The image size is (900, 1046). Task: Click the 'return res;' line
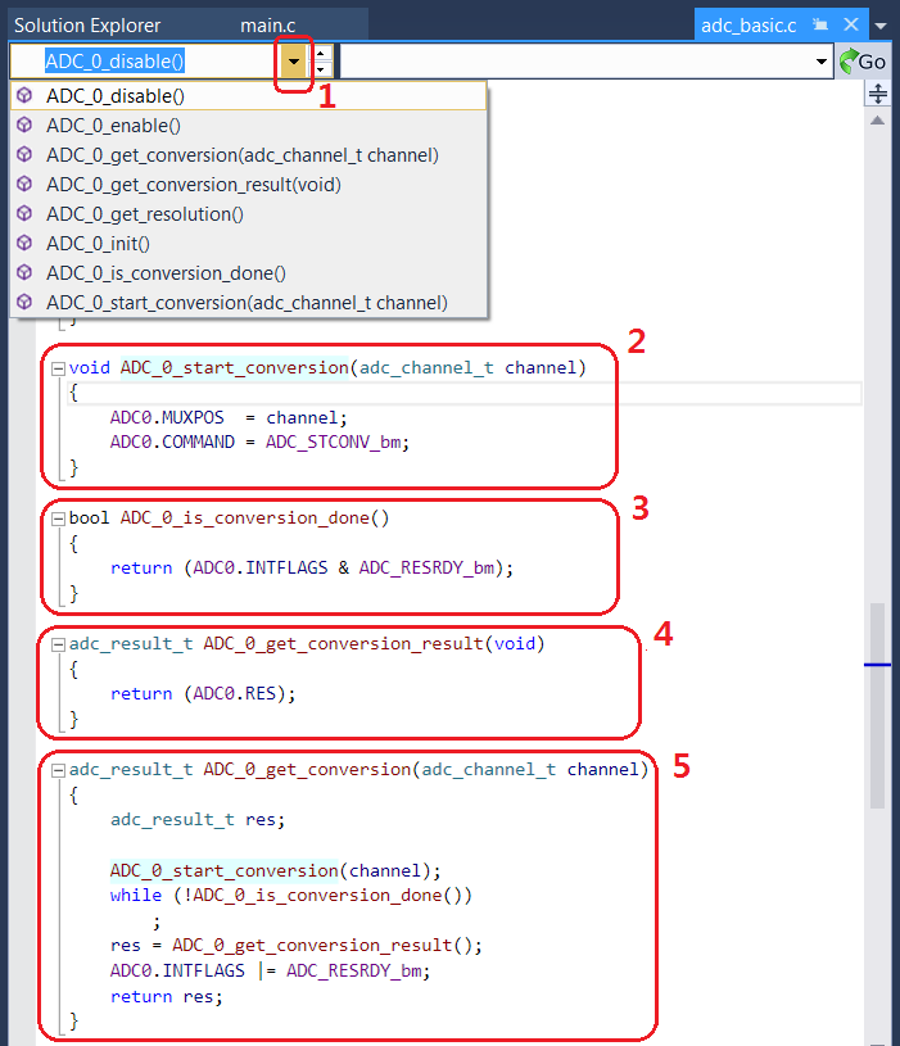166,997
